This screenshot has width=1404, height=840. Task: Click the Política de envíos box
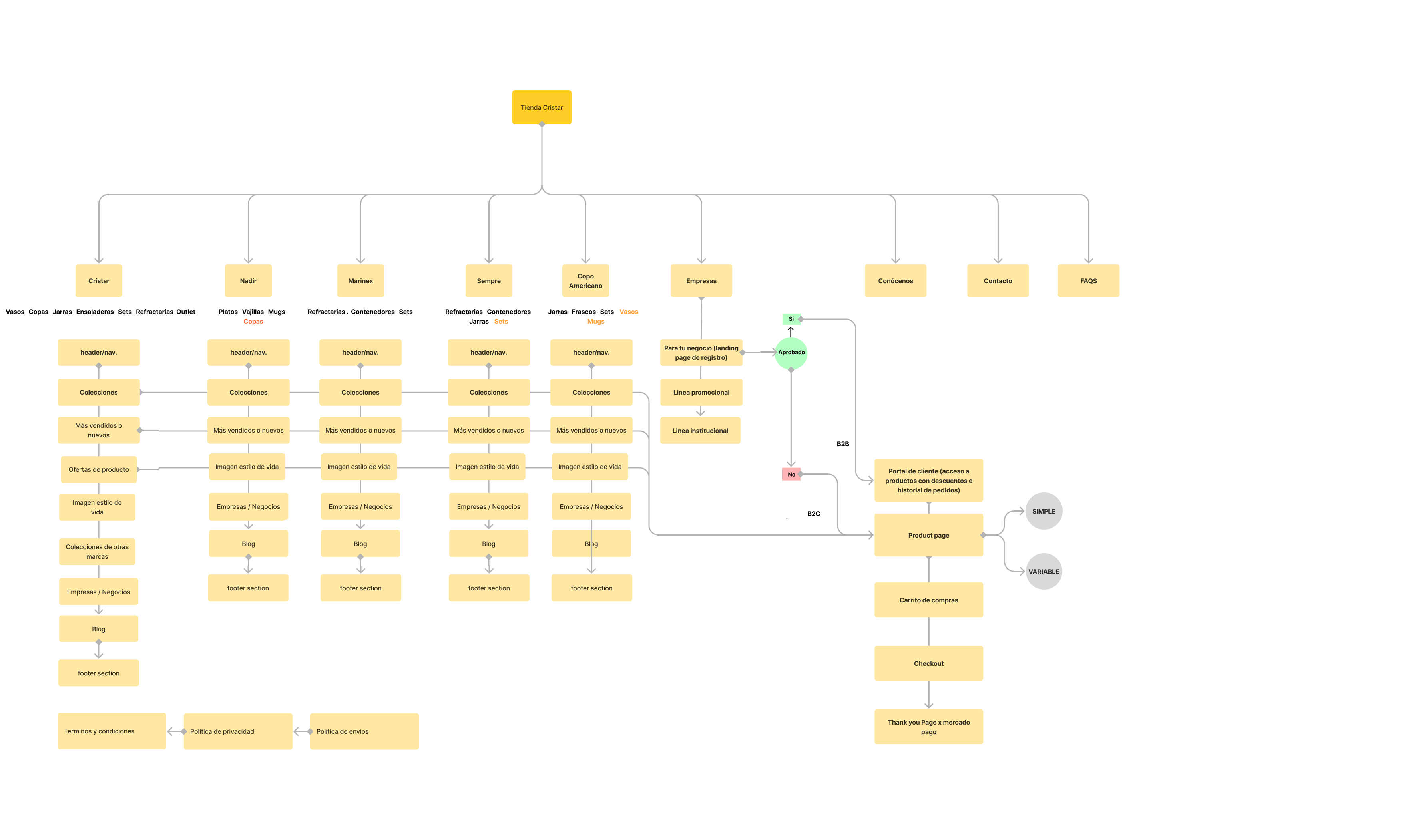(364, 731)
